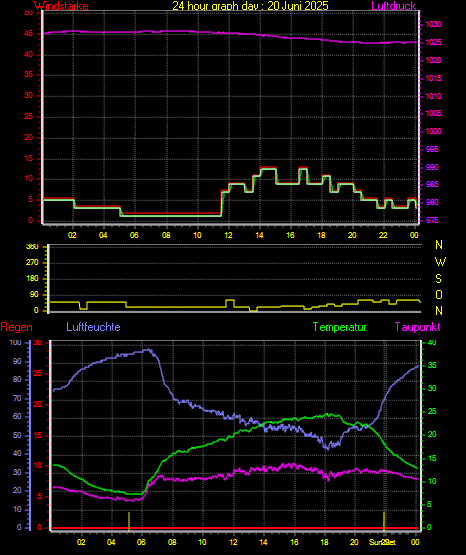Image resolution: width=466 pixels, height=555 pixels.
Task: Click the SunSet label on the bottom time axis
Action: 382,542
